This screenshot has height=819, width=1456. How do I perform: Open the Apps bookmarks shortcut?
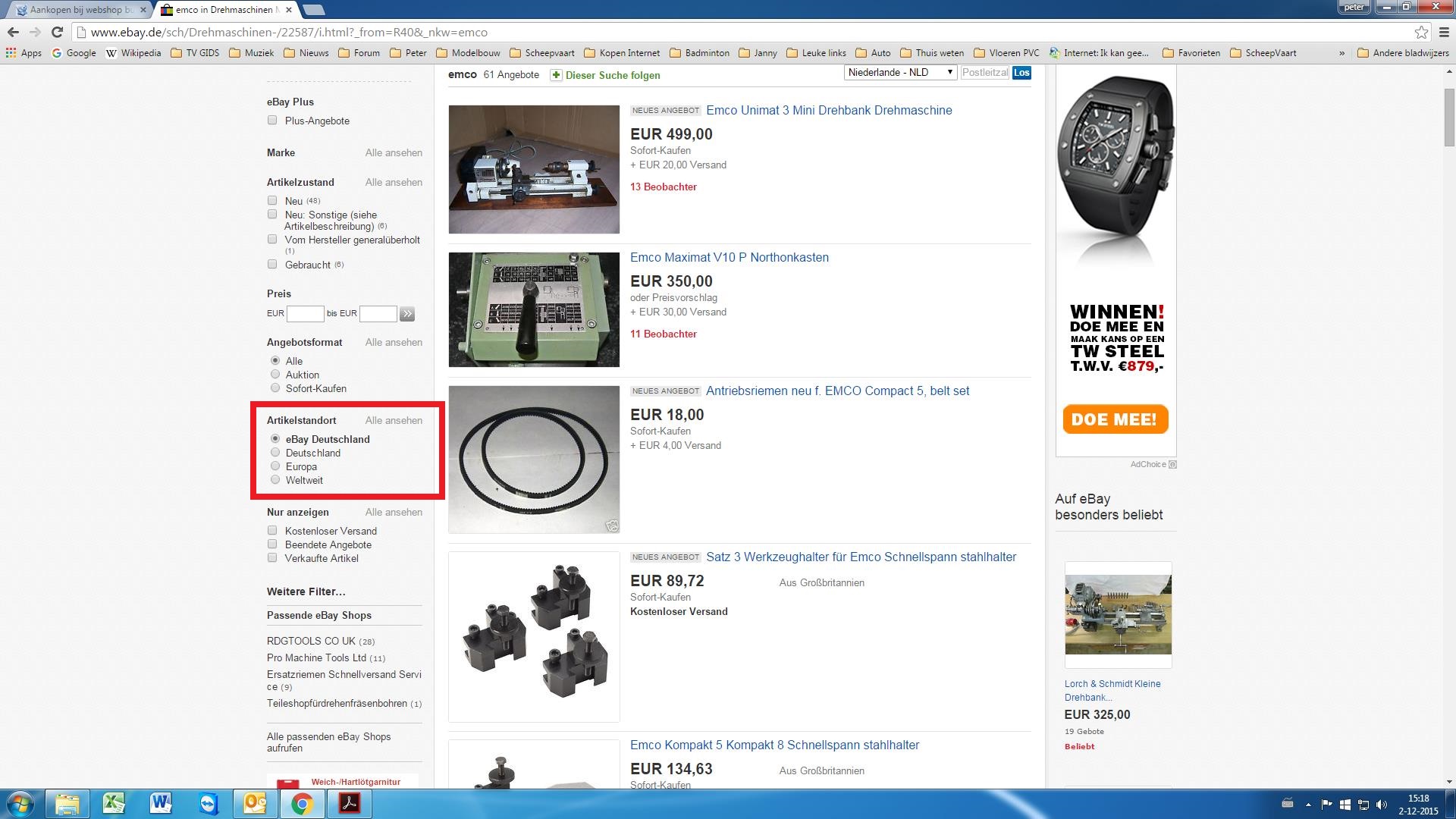(x=24, y=53)
